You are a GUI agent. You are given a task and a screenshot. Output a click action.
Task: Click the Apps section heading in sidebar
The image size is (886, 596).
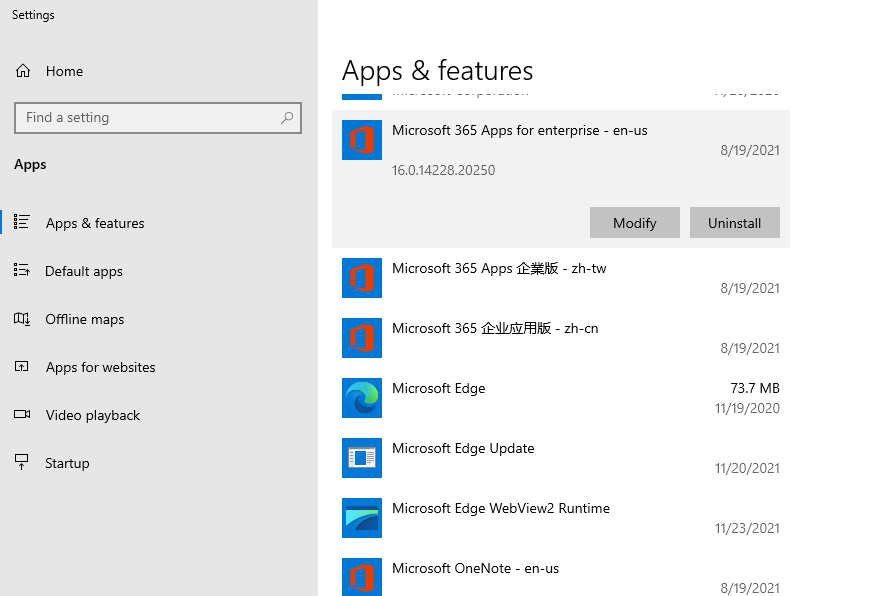[30, 165]
